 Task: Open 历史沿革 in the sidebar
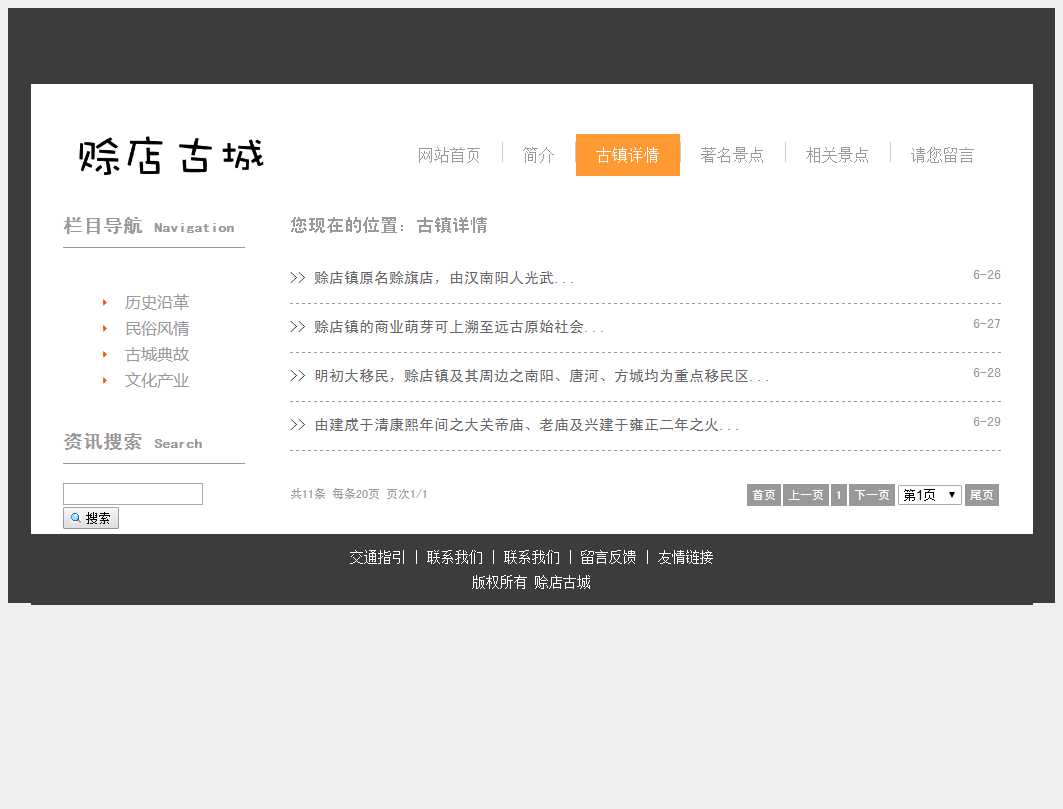[156, 302]
